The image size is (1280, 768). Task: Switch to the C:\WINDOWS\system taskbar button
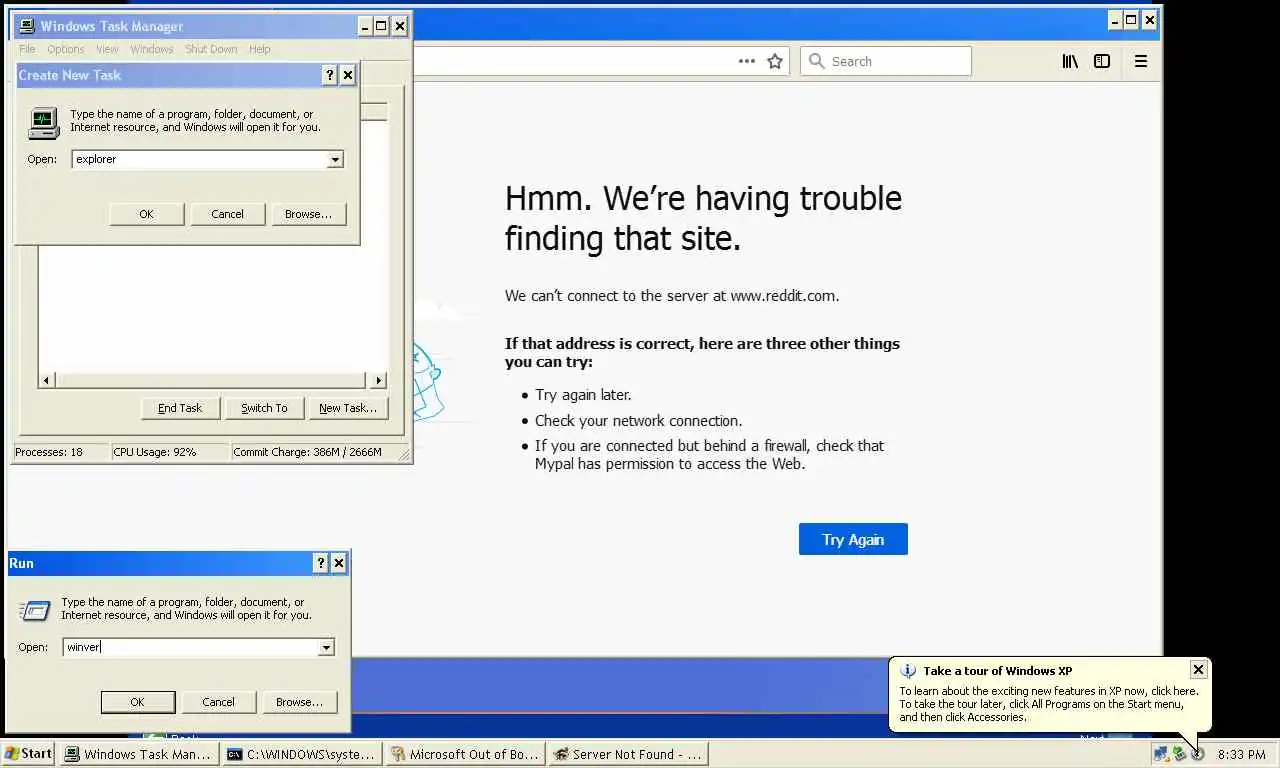point(302,754)
